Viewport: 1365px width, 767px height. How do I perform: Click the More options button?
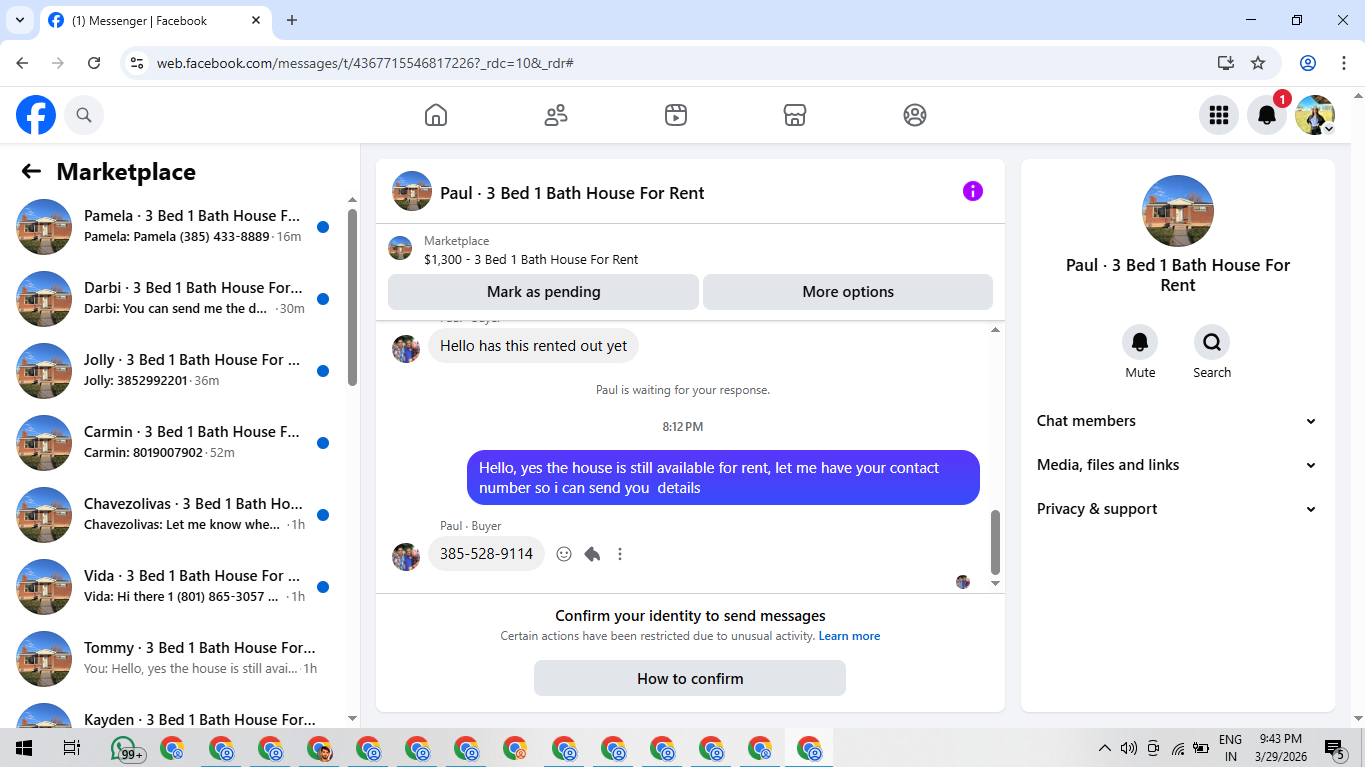coord(848,292)
